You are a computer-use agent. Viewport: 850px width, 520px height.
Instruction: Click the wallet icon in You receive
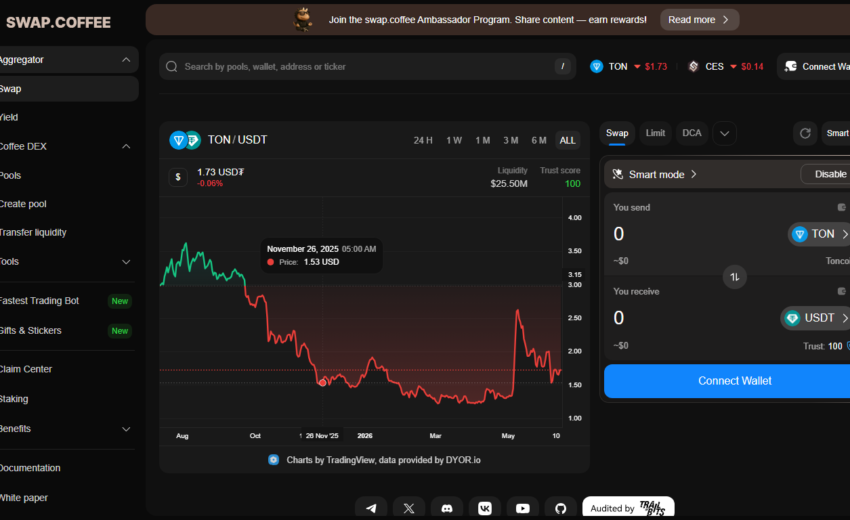841,291
